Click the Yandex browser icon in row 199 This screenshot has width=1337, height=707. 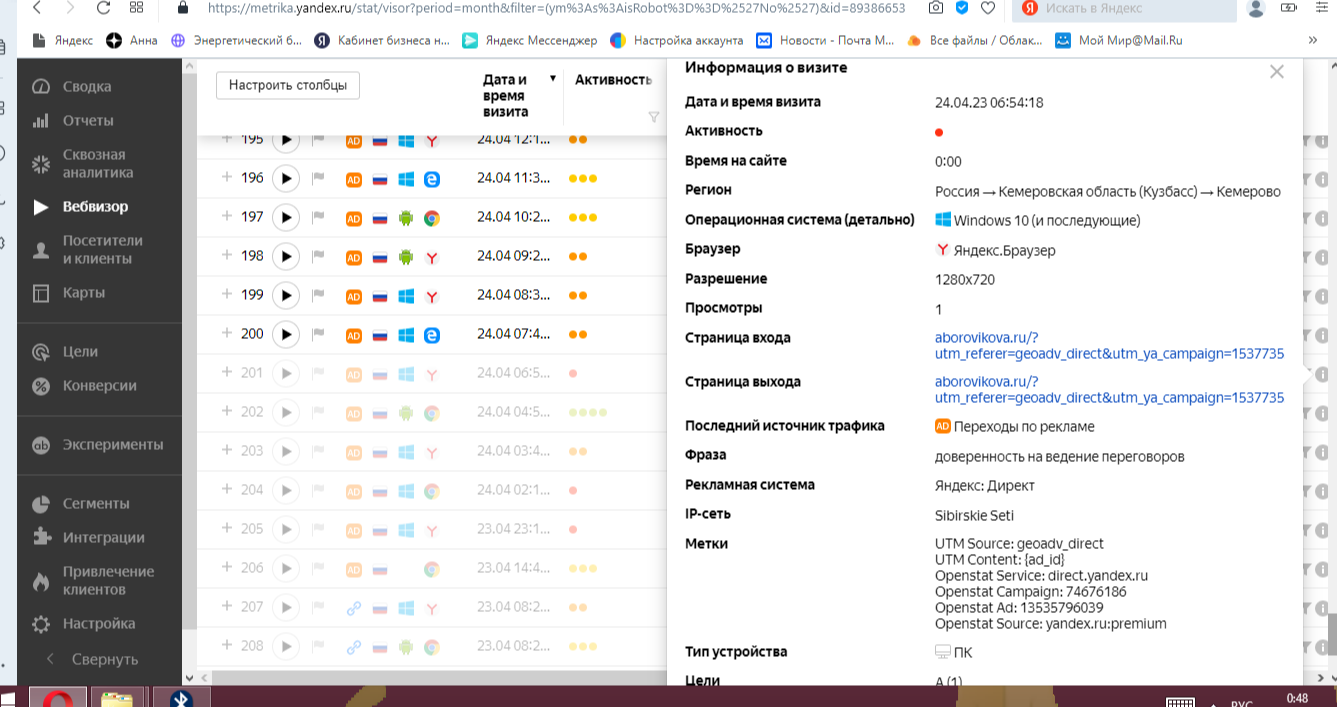click(x=432, y=296)
